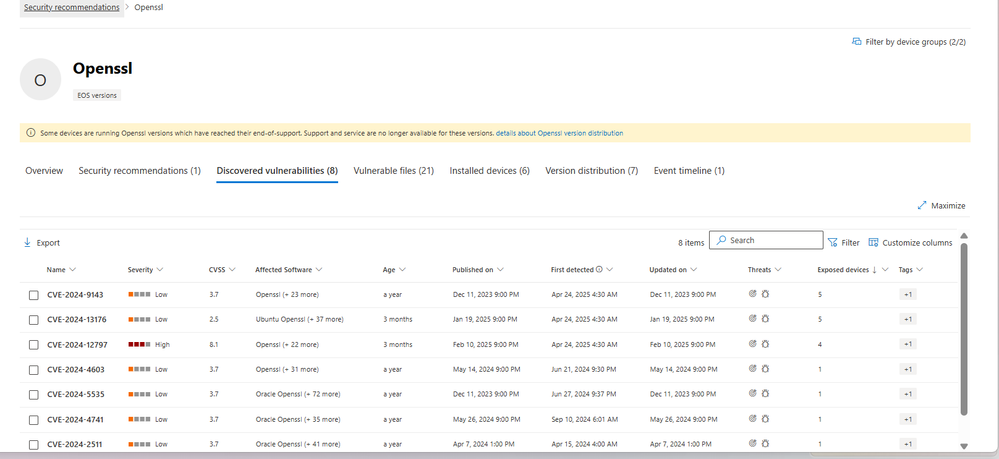This screenshot has width=999, height=459.
Task: Select the CVE-2024-9143 checkbox
Action: pyautogui.click(x=34, y=295)
